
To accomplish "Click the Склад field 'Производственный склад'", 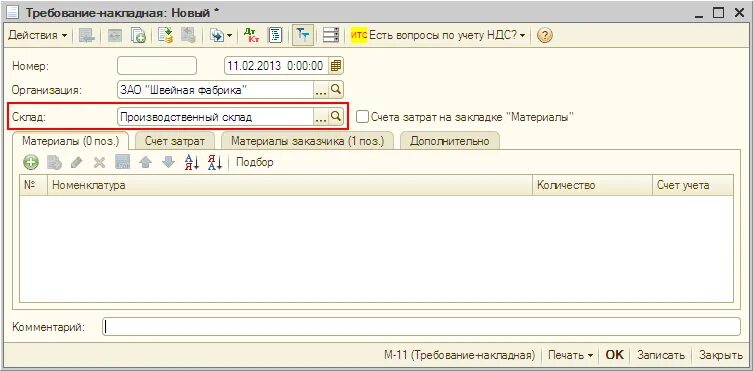I will (215, 116).
